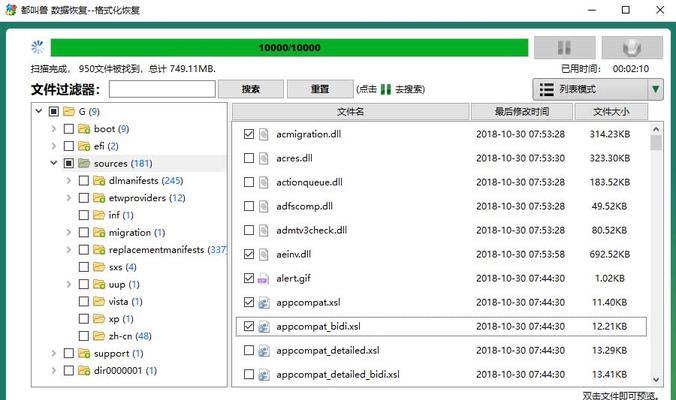This screenshot has width=676, height=400.
Task: Click the migration folder icon
Action: point(99,232)
